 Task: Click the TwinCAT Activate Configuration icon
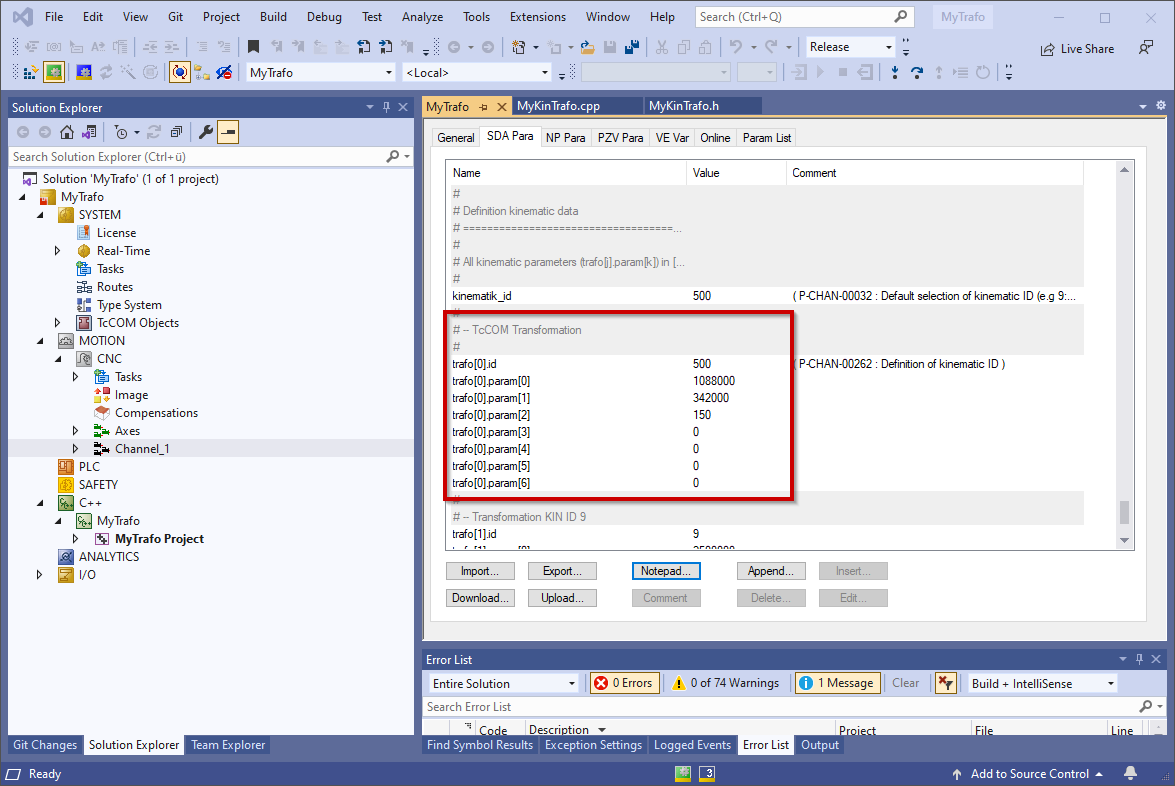[x=31, y=73]
